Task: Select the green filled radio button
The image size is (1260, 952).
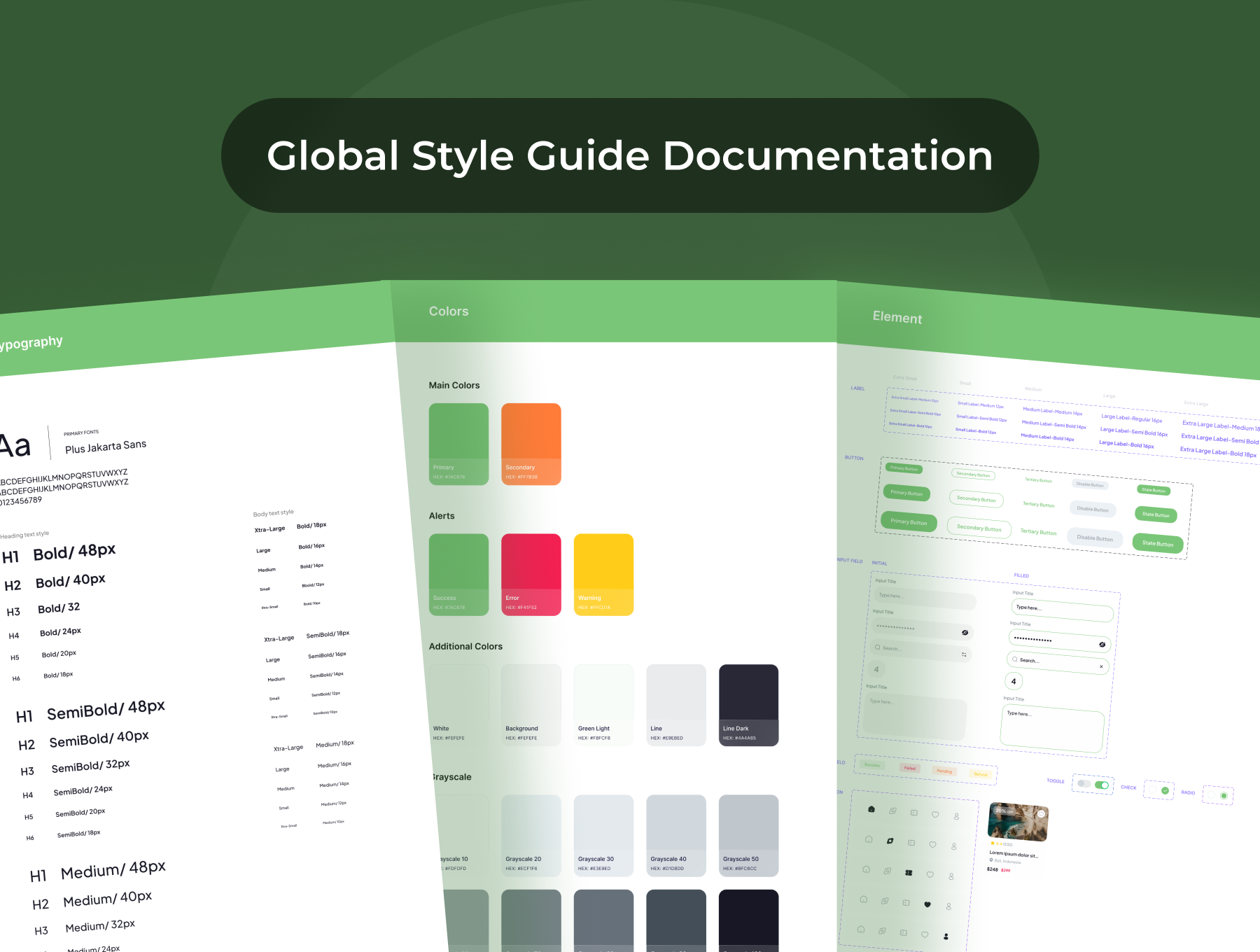Action: 1224,796
